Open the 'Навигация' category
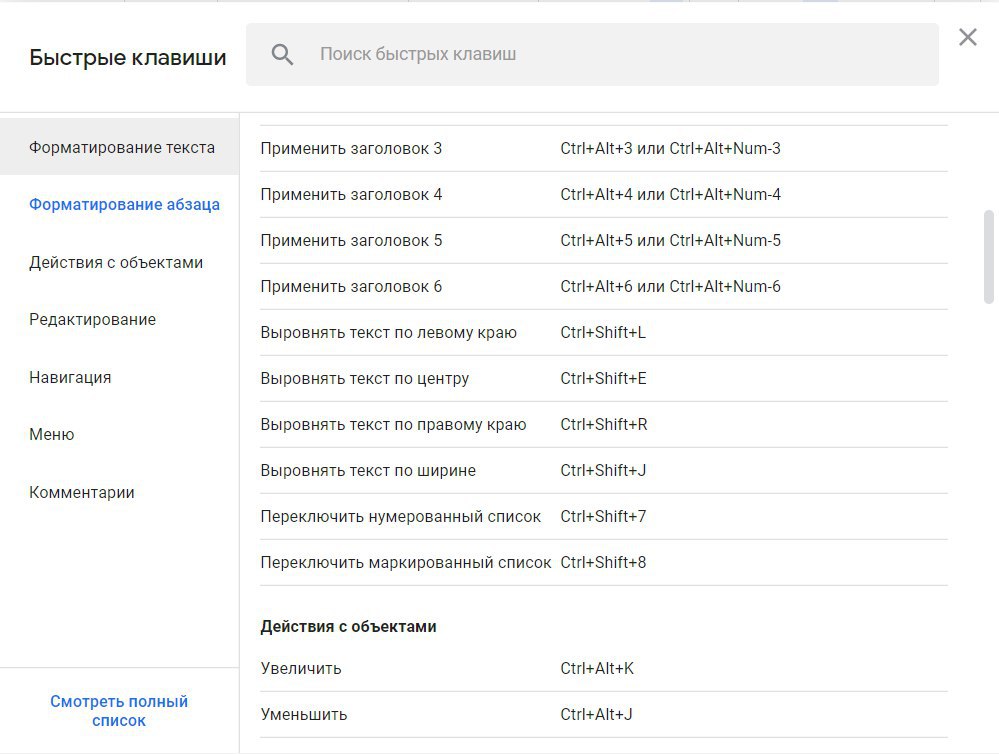Viewport: 999px width, 754px height. click(70, 378)
